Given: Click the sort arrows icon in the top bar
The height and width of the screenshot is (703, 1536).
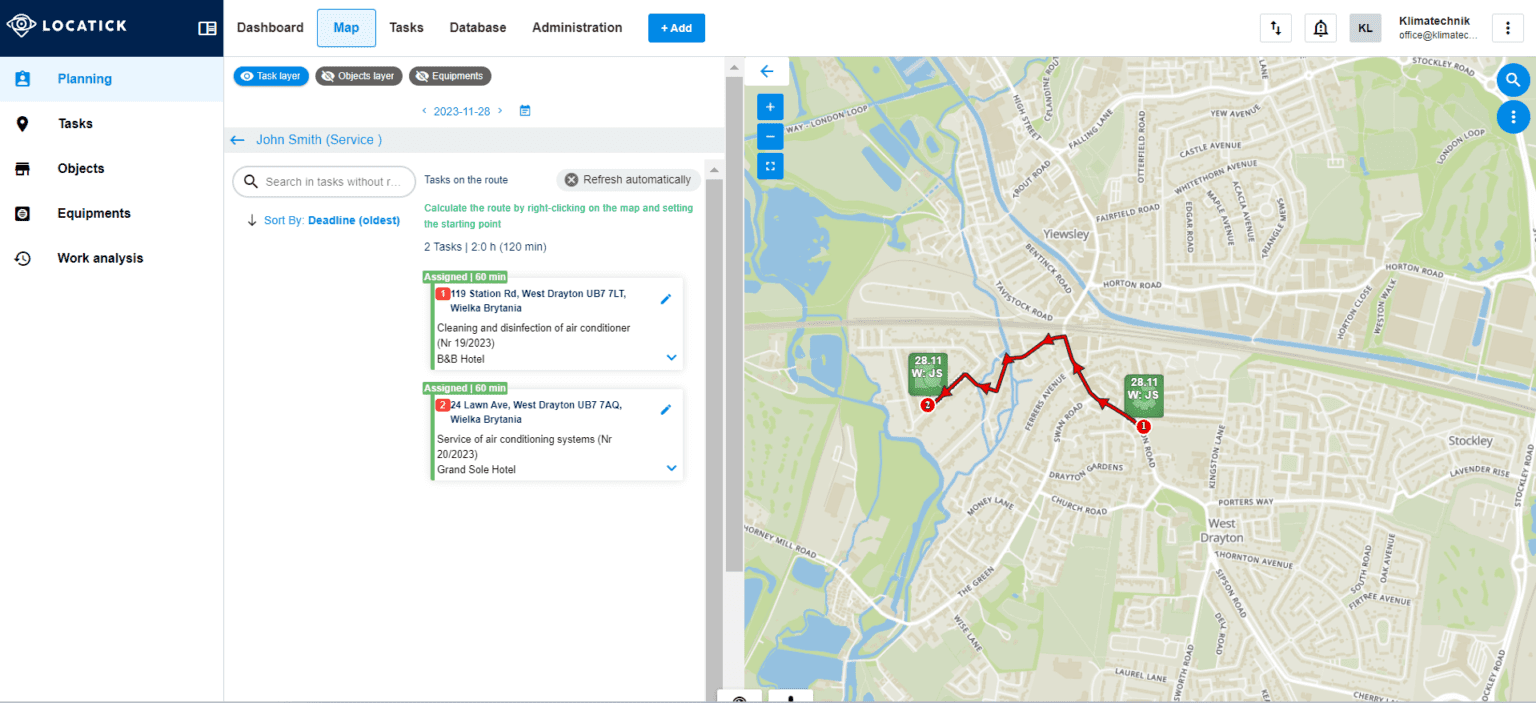Looking at the screenshot, I should (1275, 27).
